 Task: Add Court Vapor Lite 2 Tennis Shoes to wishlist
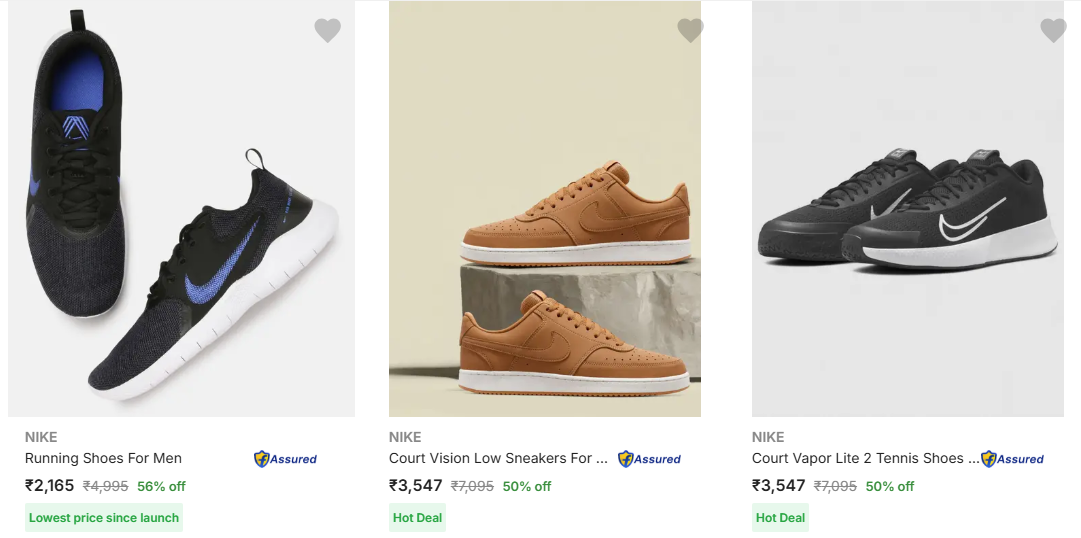click(1053, 31)
